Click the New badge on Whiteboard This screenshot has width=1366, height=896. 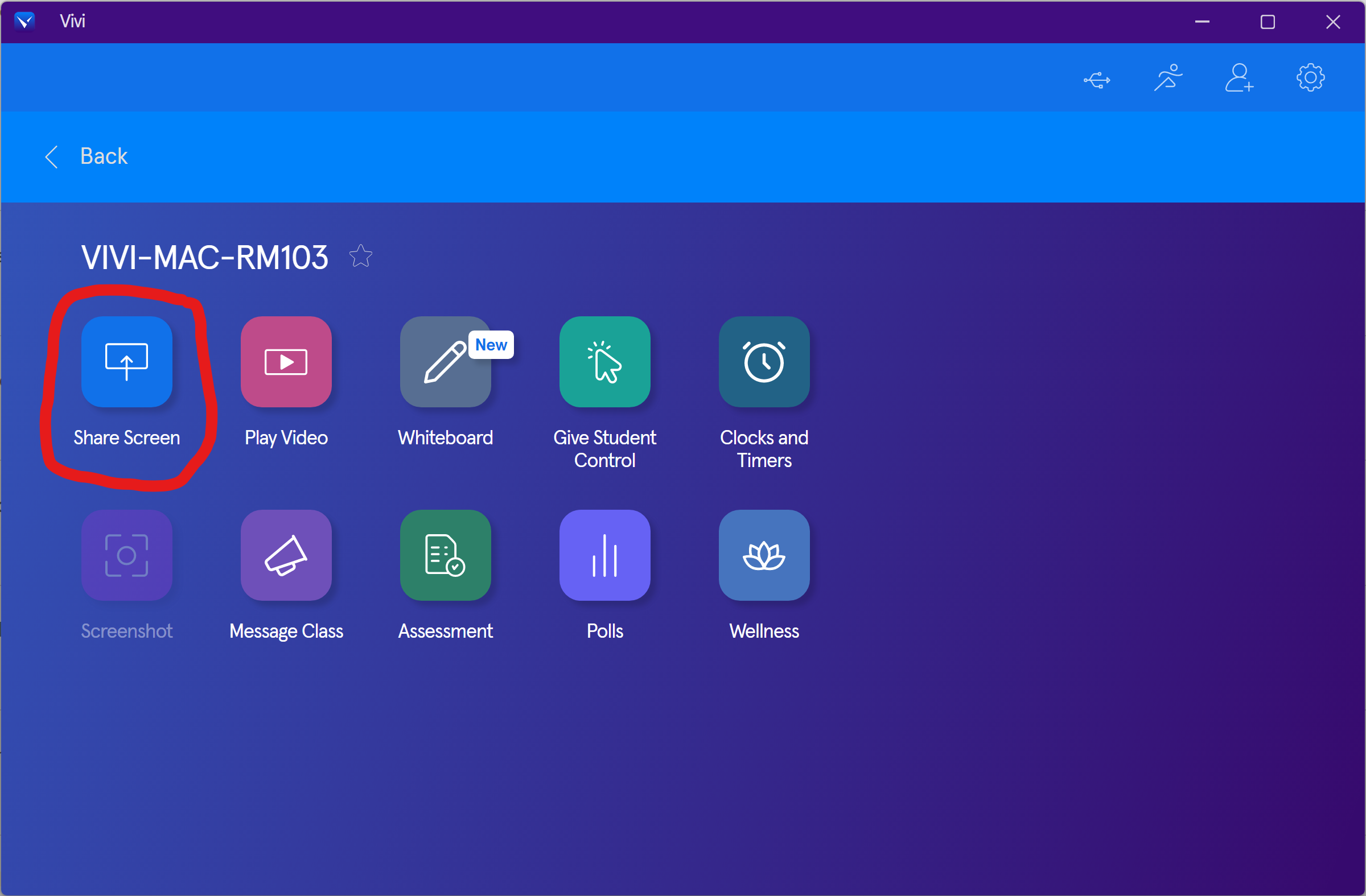(491, 345)
